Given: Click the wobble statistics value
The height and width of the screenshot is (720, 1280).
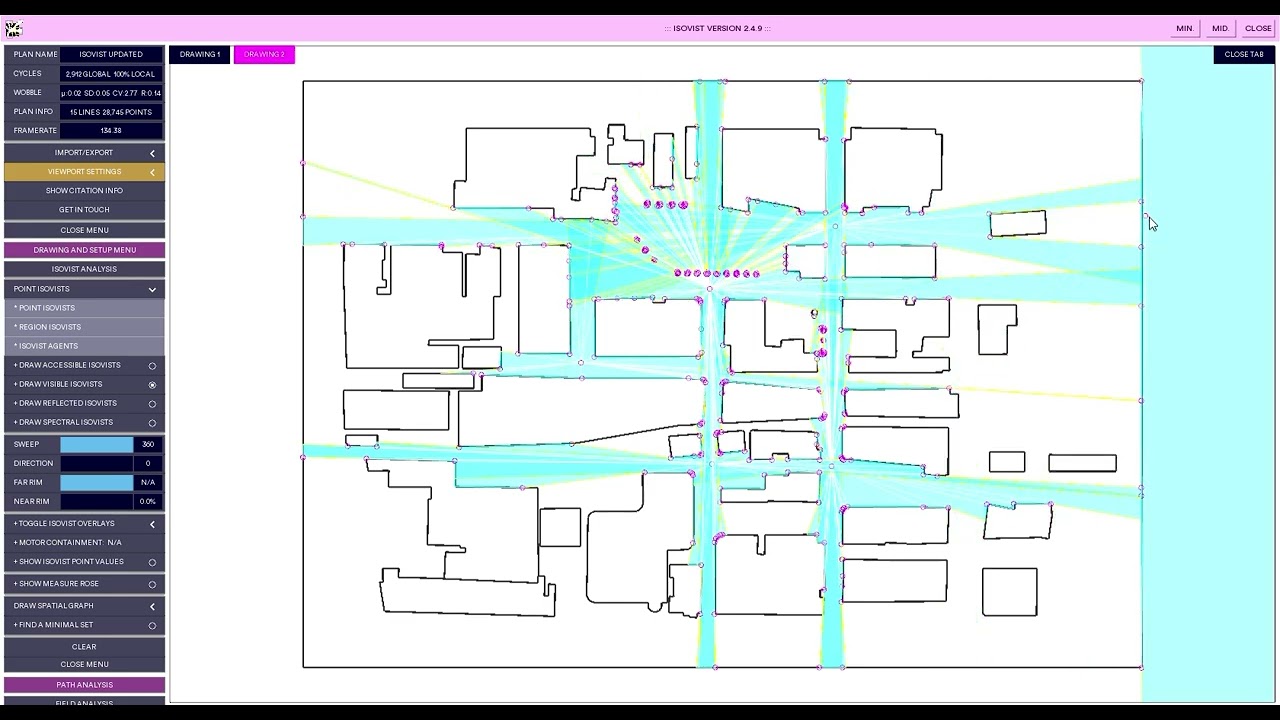Looking at the screenshot, I should pyautogui.click(x=111, y=93).
